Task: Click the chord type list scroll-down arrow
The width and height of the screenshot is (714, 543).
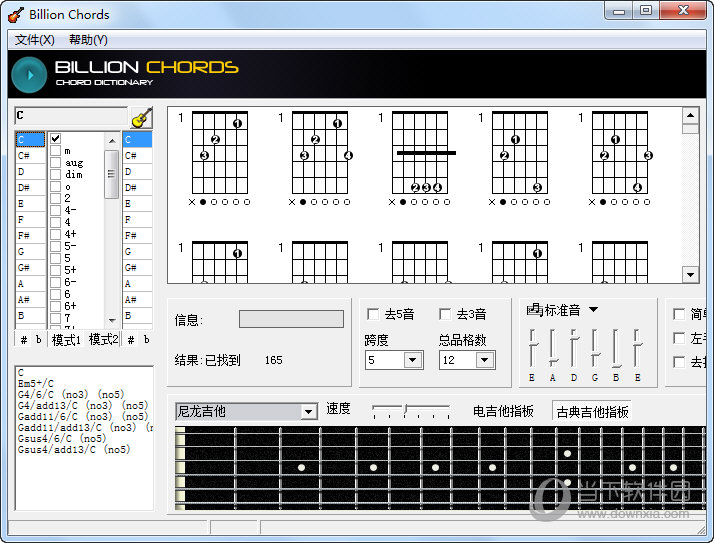Action: click(x=112, y=321)
